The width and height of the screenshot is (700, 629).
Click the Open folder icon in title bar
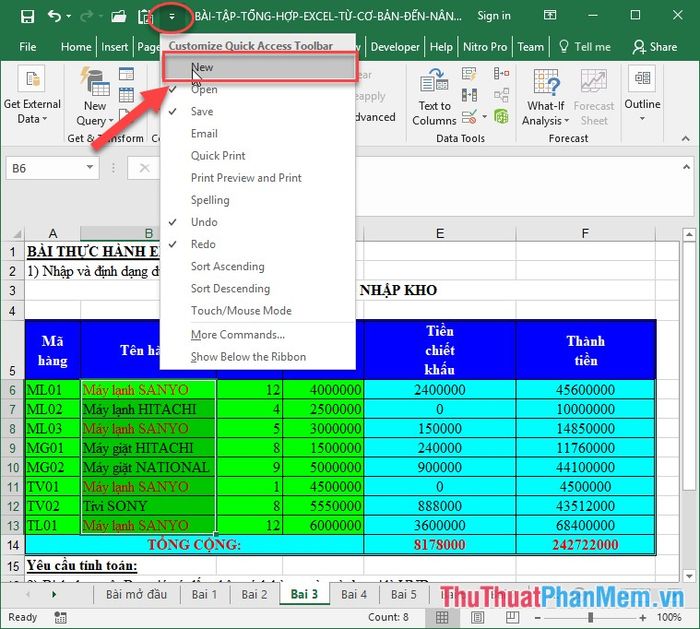coord(119,16)
